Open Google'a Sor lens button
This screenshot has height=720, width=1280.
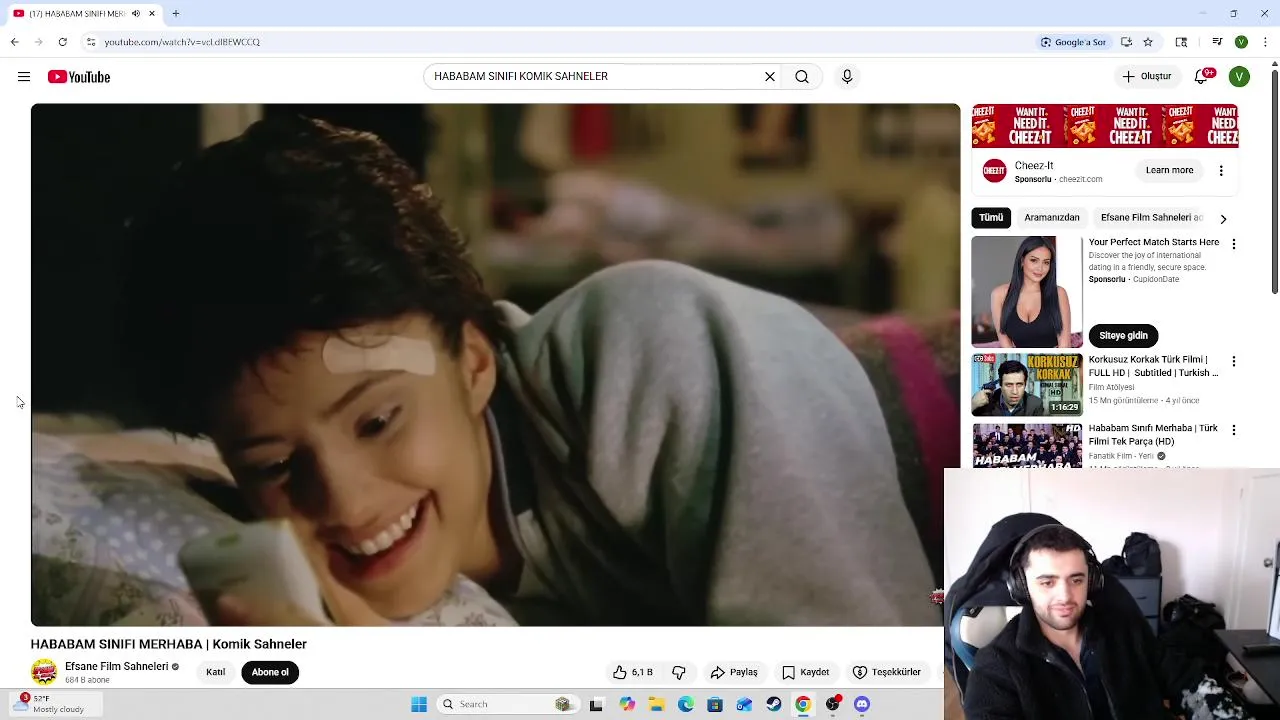tap(1073, 42)
